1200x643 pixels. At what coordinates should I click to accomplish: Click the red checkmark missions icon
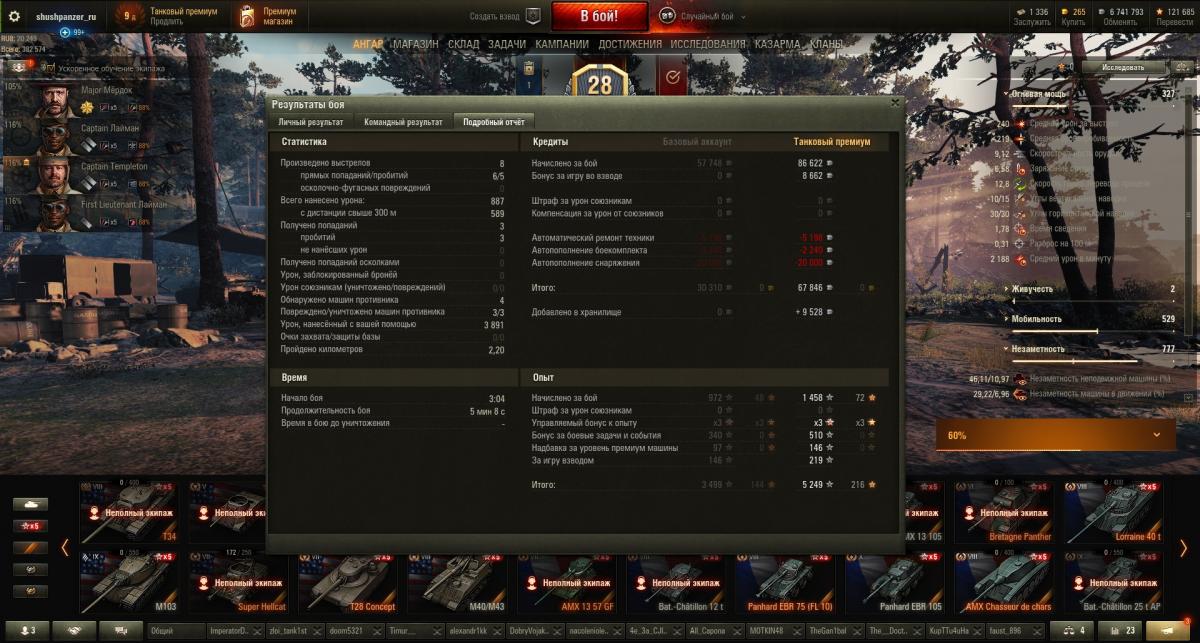672,77
